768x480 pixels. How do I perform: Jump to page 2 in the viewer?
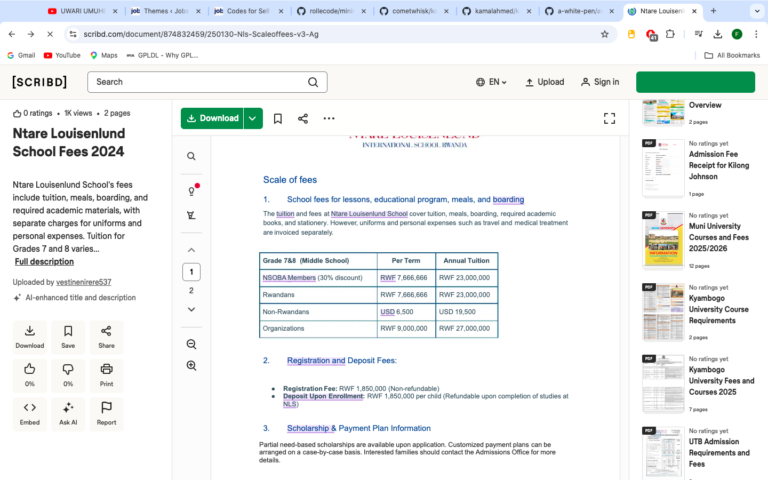click(x=192, y=290)
